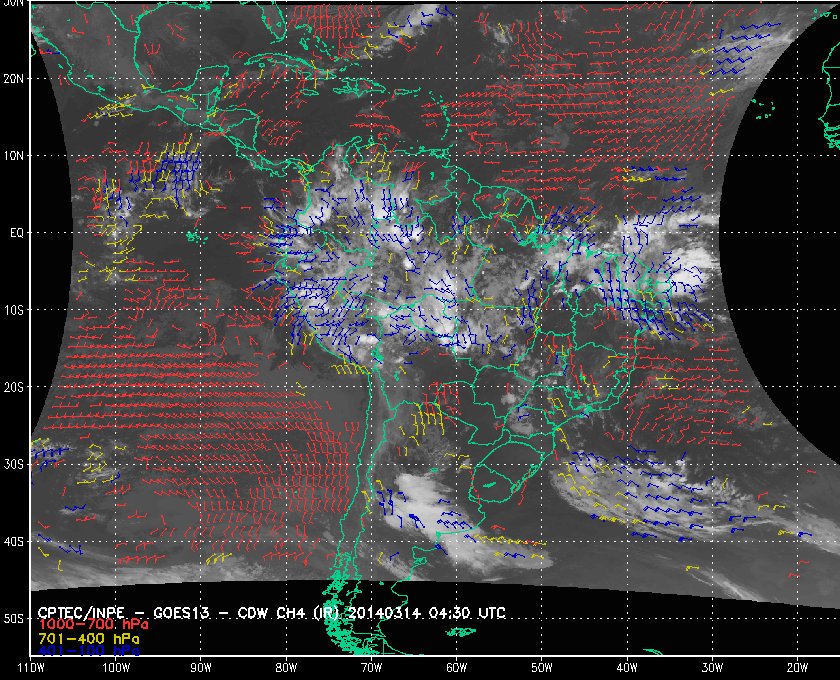Click the blue 401-100 hPa legend entry
This screenshot has width=840, height=680.
click(x=89, y=651)
